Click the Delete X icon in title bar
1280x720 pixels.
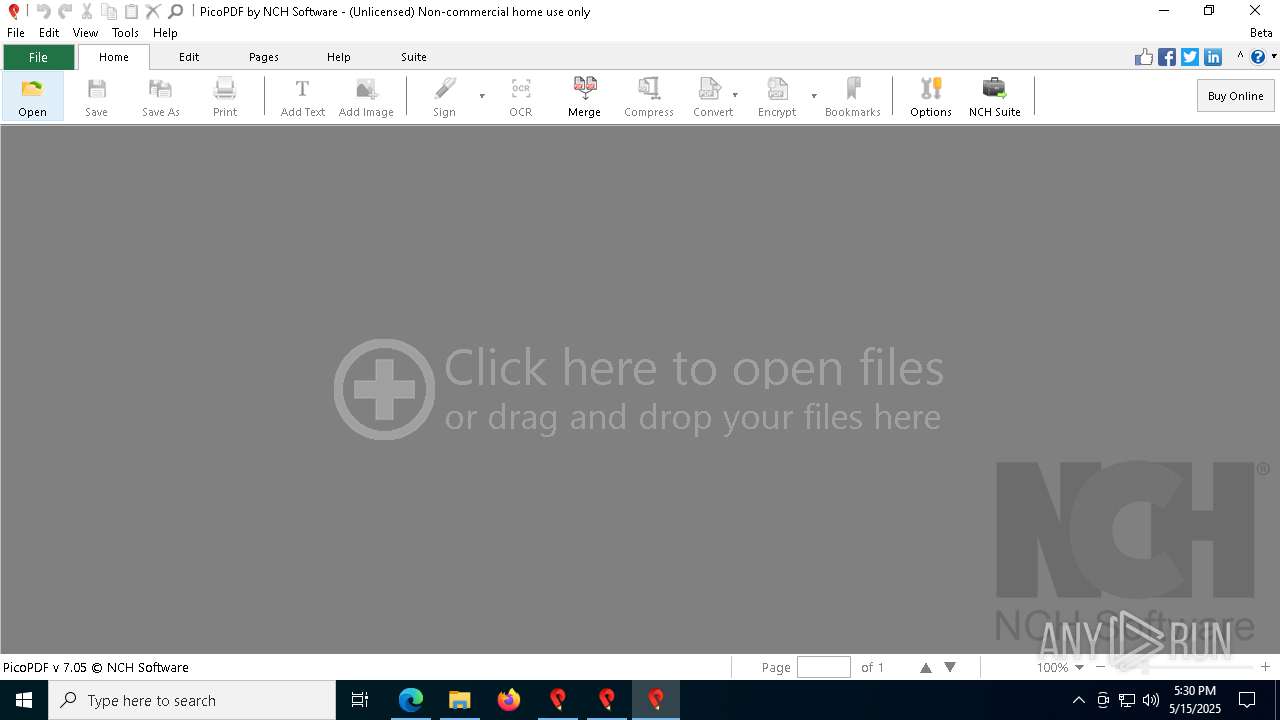pos(153,11)
